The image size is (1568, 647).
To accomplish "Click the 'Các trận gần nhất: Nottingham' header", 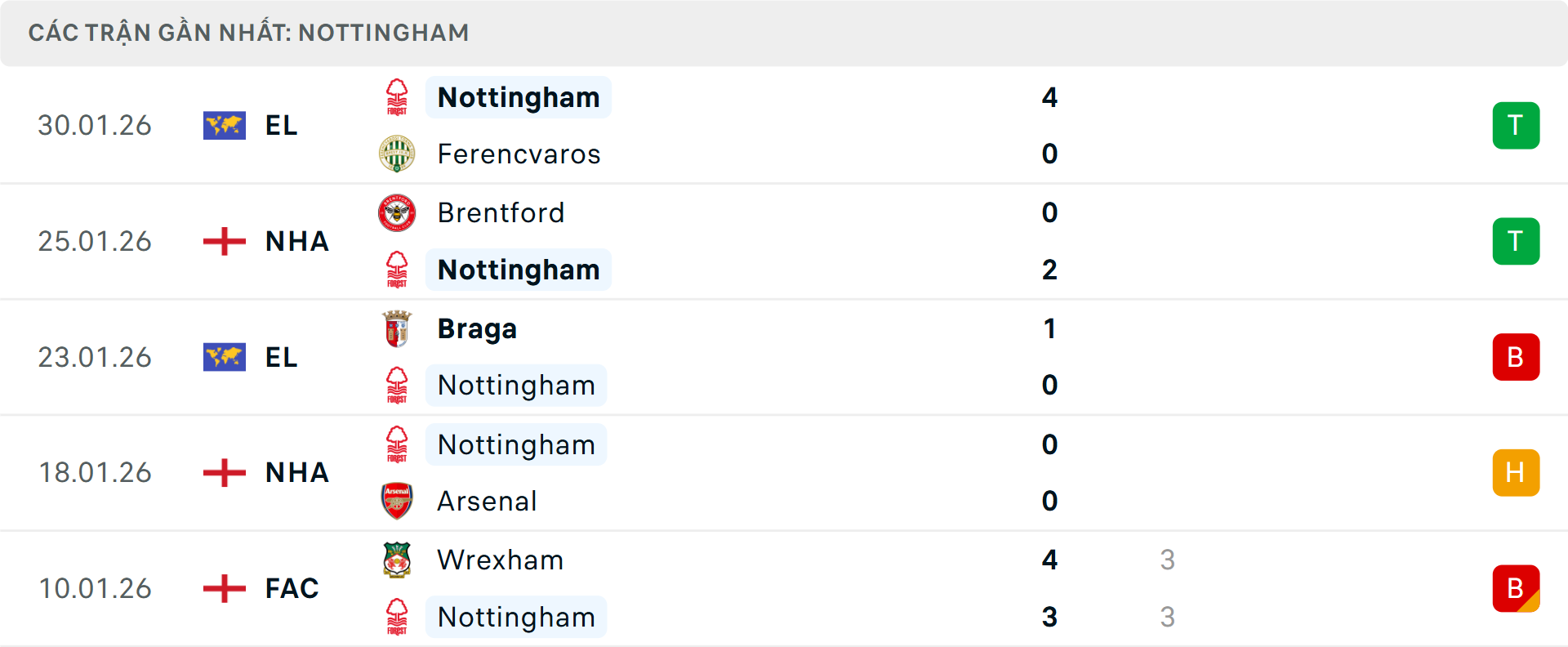I will click(248, 33).
